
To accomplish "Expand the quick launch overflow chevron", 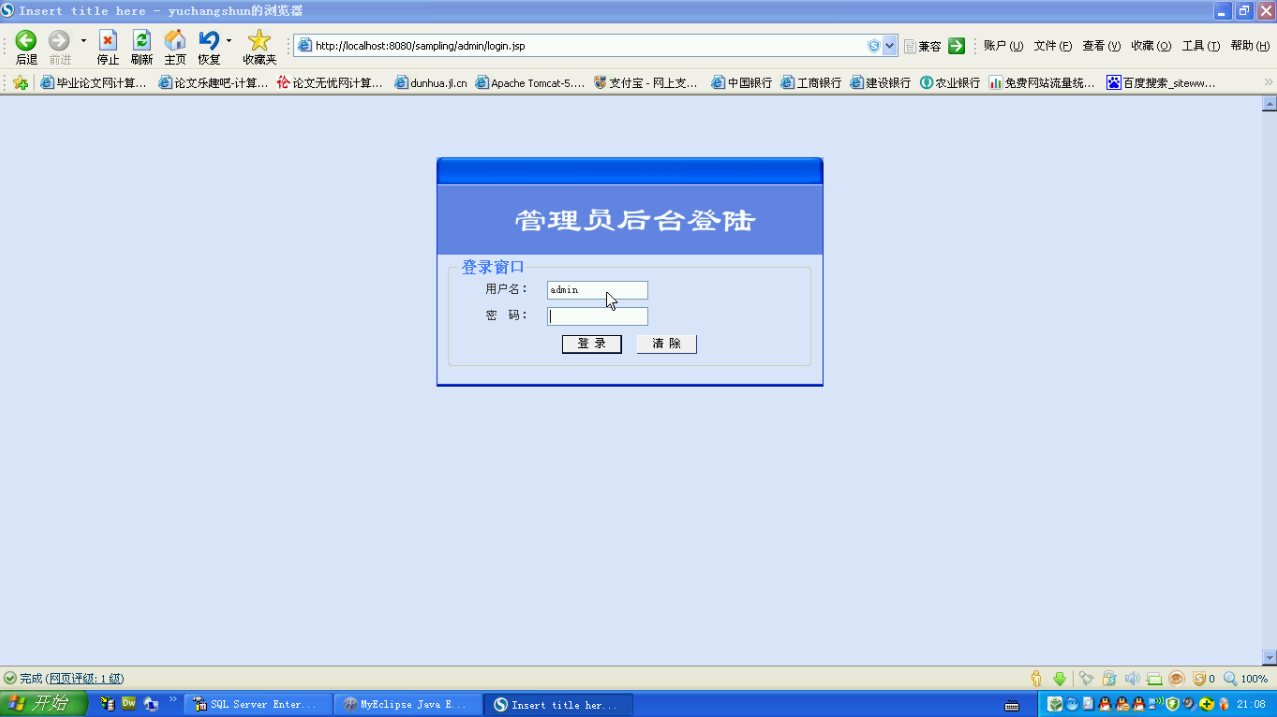I will point(172,700).
